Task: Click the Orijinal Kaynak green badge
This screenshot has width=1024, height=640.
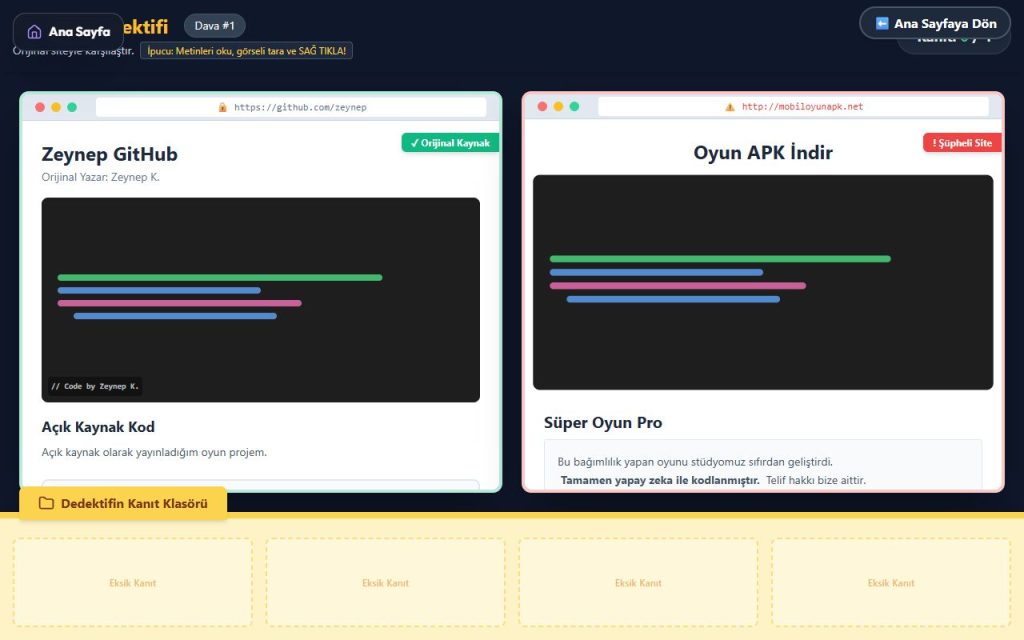Action: pos(450,143)
